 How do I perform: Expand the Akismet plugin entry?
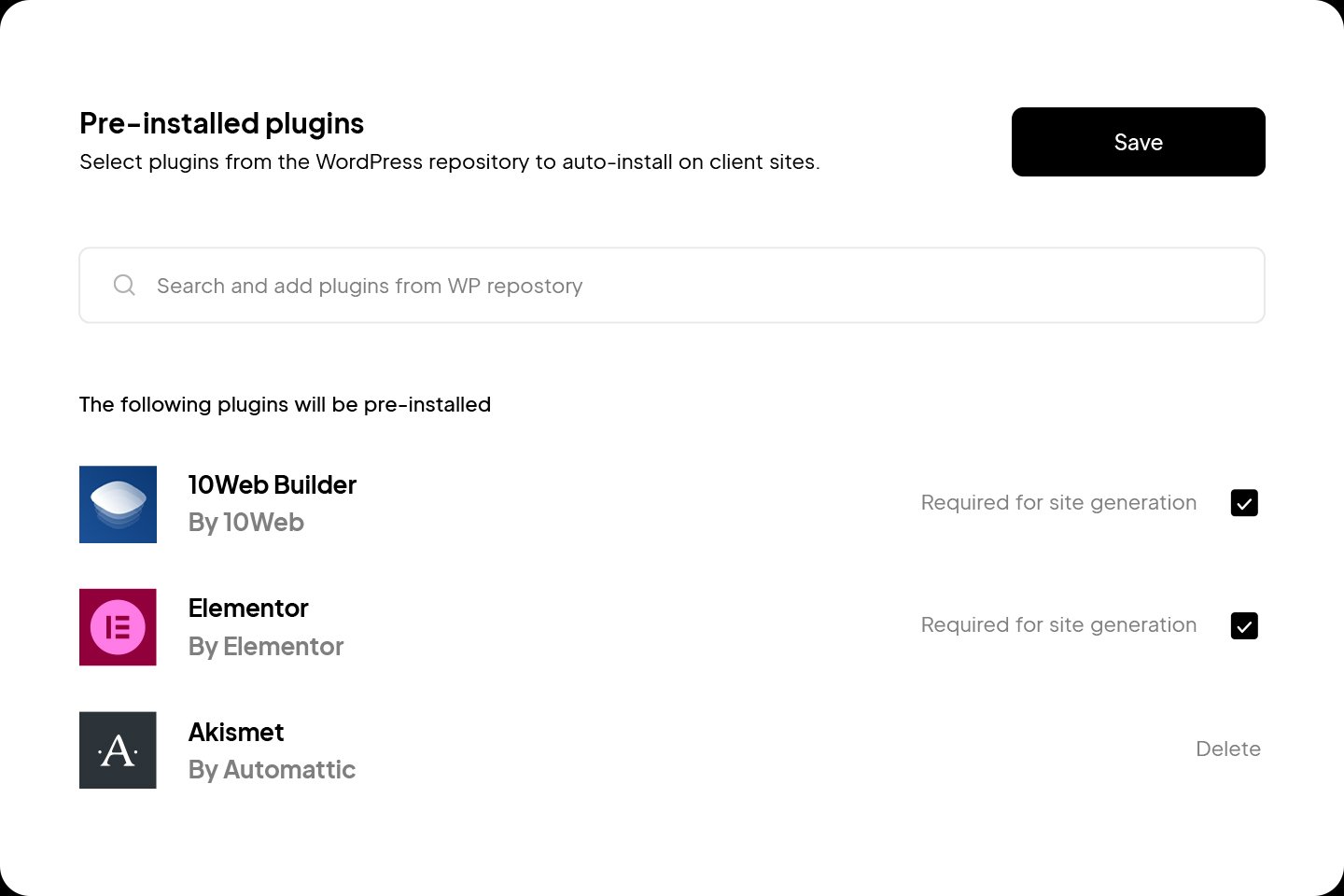[235, 732]
